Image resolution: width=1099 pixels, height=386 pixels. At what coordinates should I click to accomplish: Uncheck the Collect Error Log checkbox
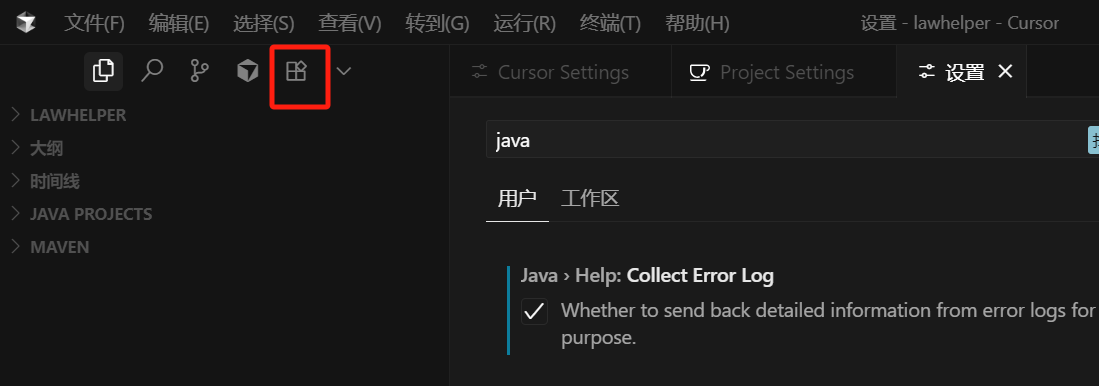(x=534, y=311)
